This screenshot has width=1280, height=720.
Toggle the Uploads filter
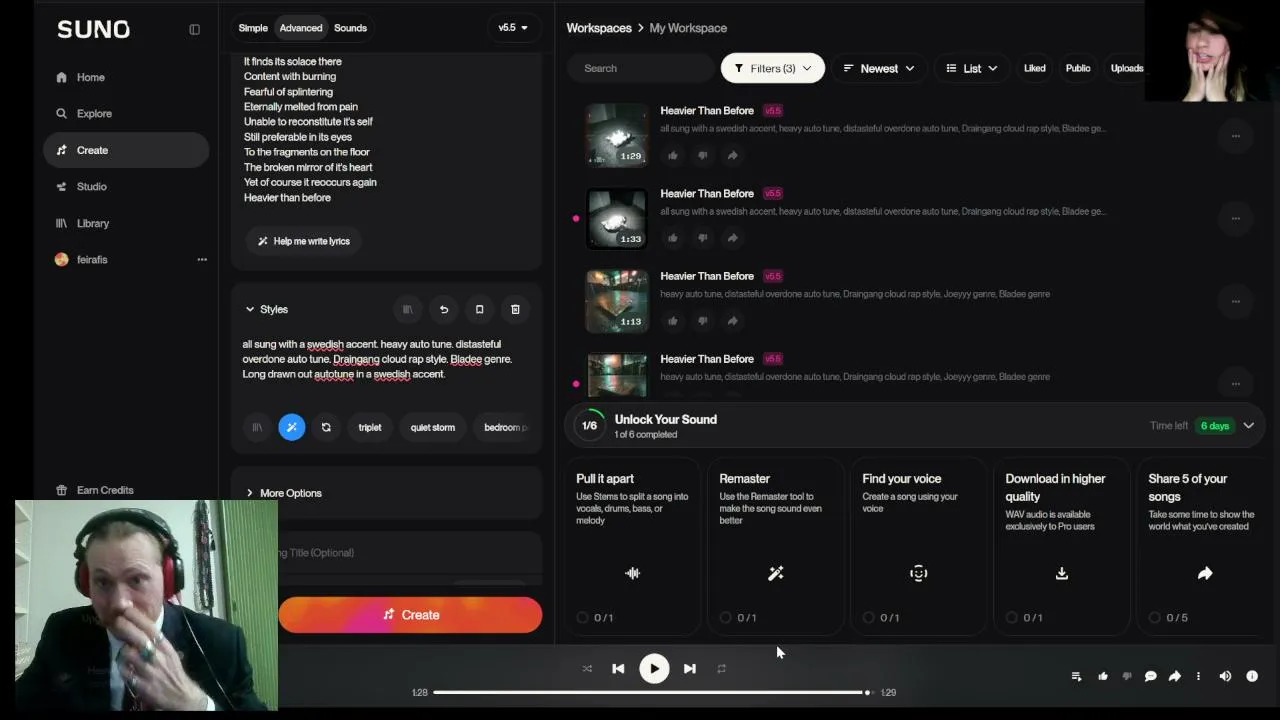tap(1127, 68)
